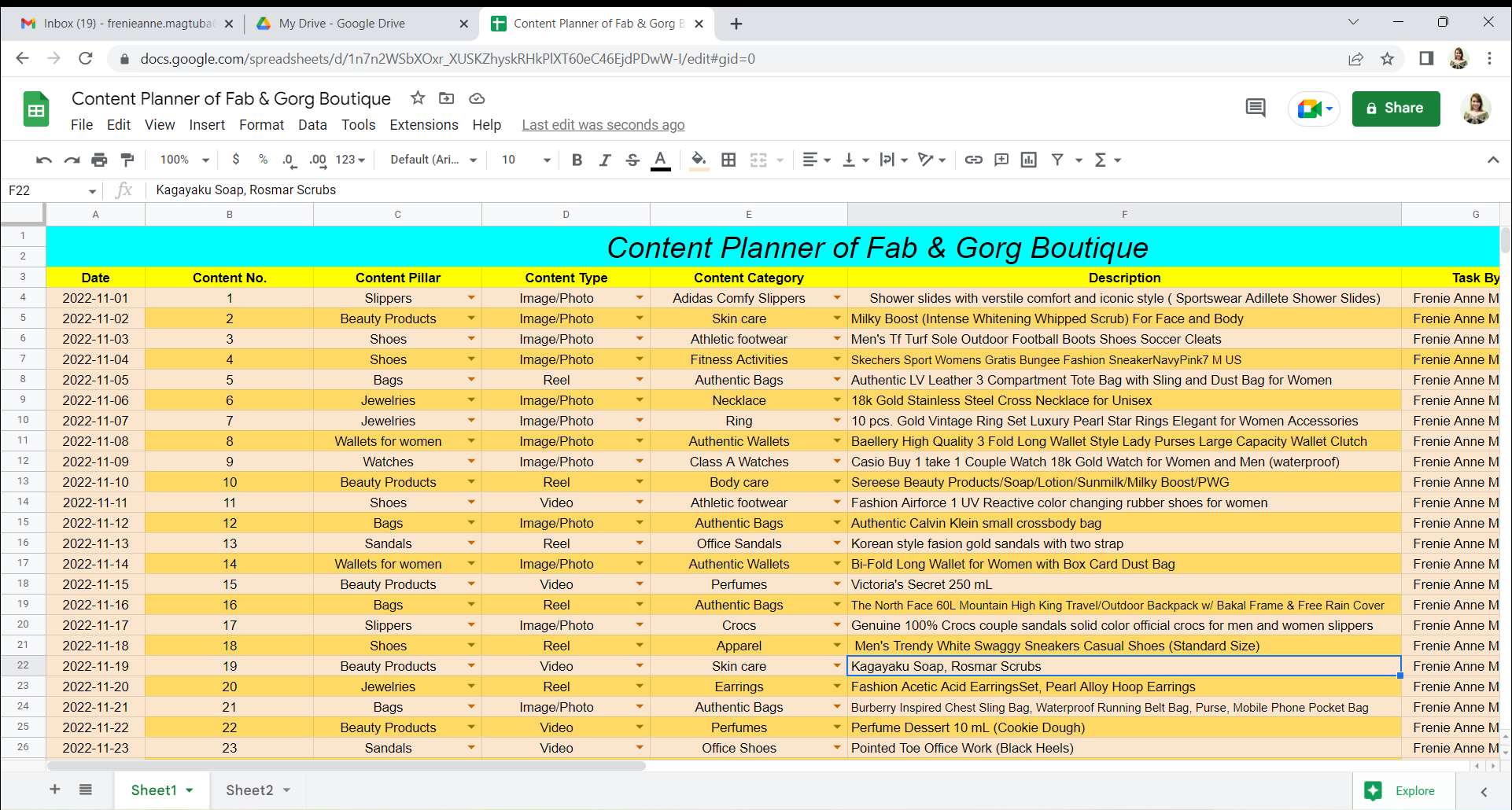Open text wrapping options

coord(894,160)
